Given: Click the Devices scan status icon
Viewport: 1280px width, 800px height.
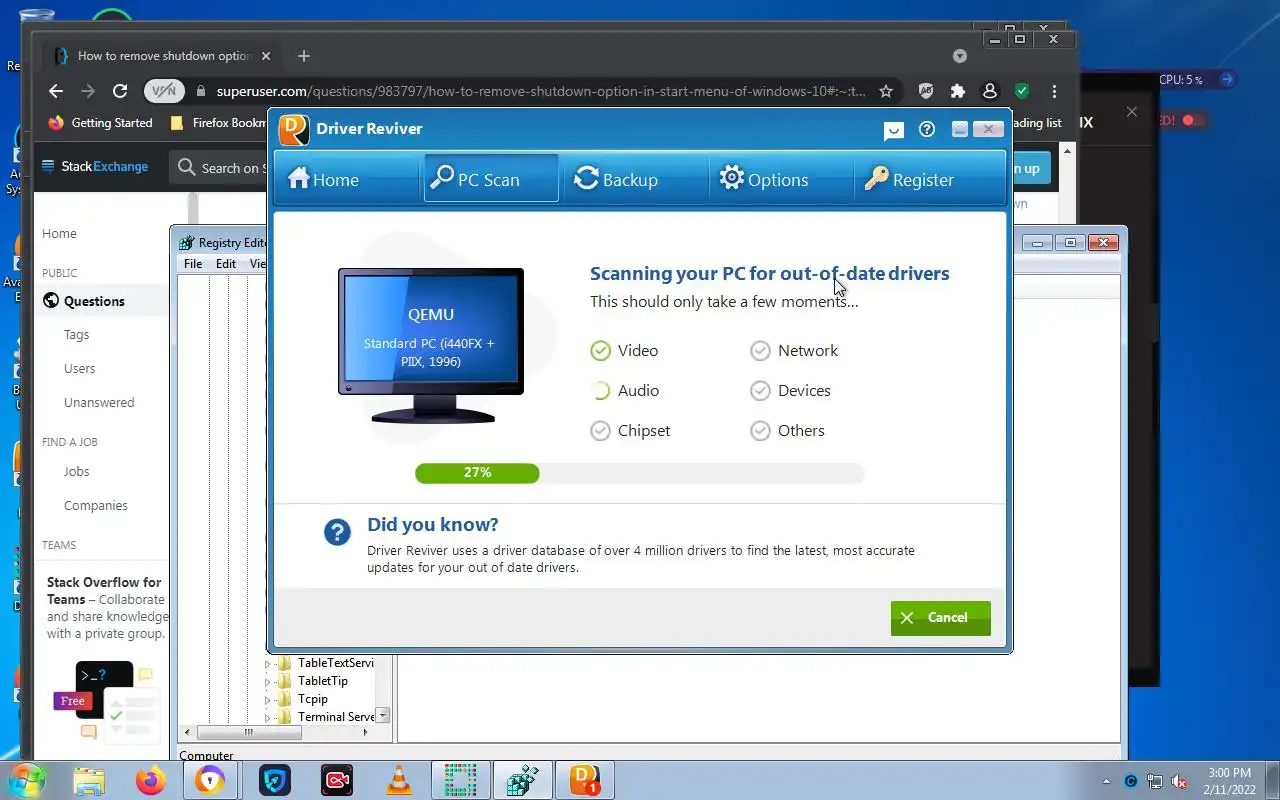Looking at the screenshot, I should pos(761,391).
